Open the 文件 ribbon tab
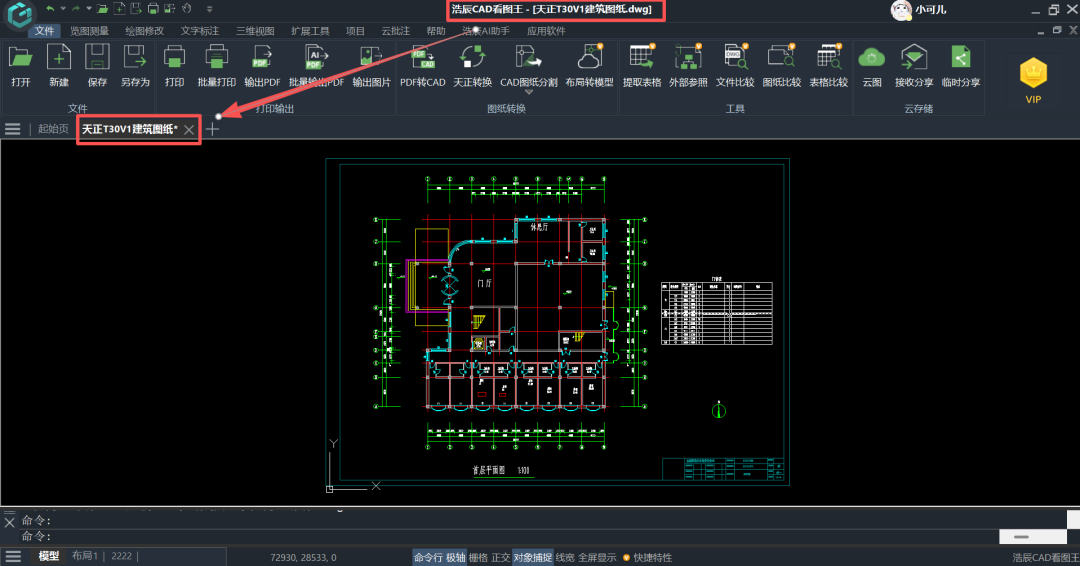 pyautogui.click(x=44, y=31)
